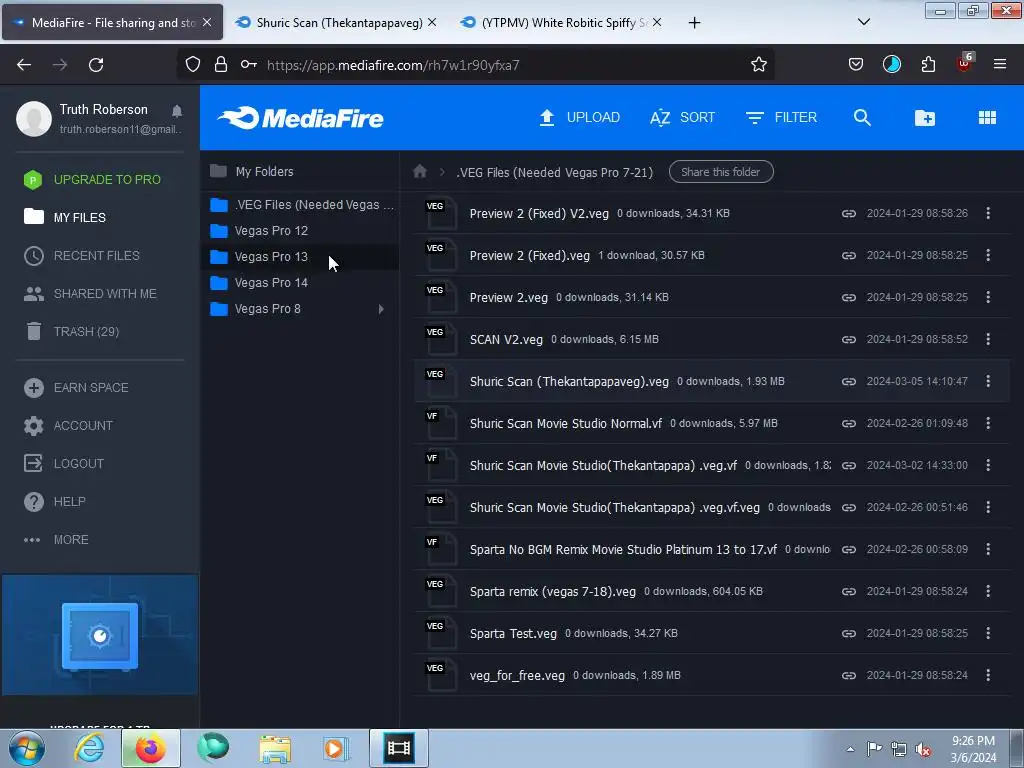This screenshot has width=1024, height=768.
Task: Copy link for Preview 2 (Fixed).veg
Action: pyautogui.click(x=848, y=255)
